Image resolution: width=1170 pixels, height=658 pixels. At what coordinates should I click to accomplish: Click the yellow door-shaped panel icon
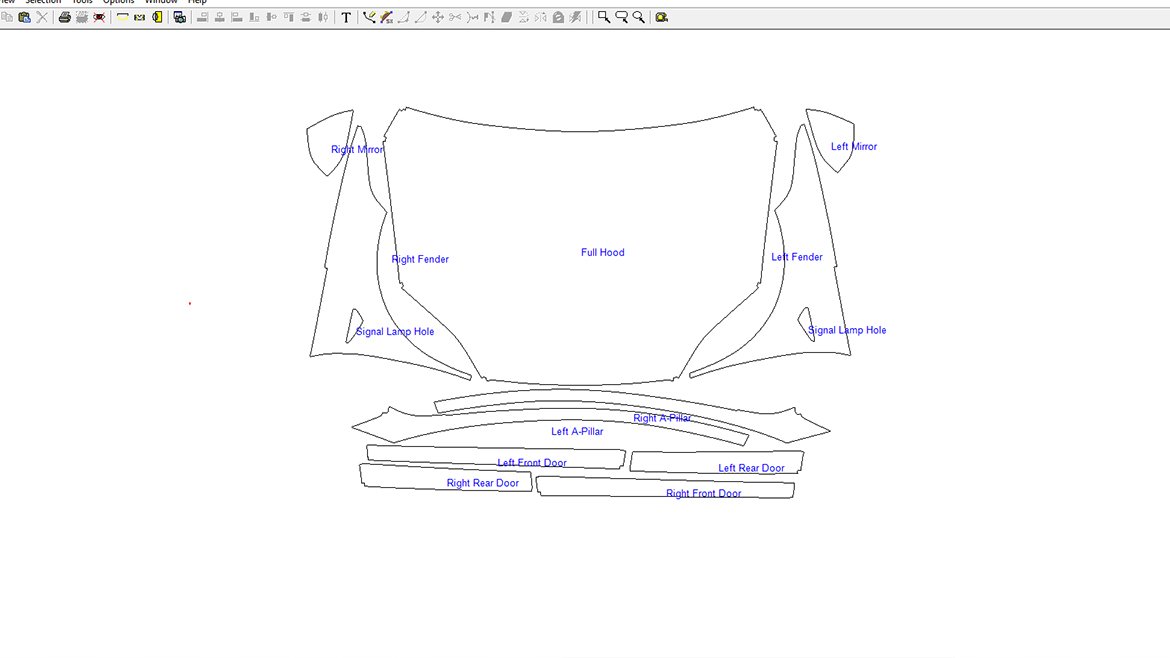pos(157,17)
